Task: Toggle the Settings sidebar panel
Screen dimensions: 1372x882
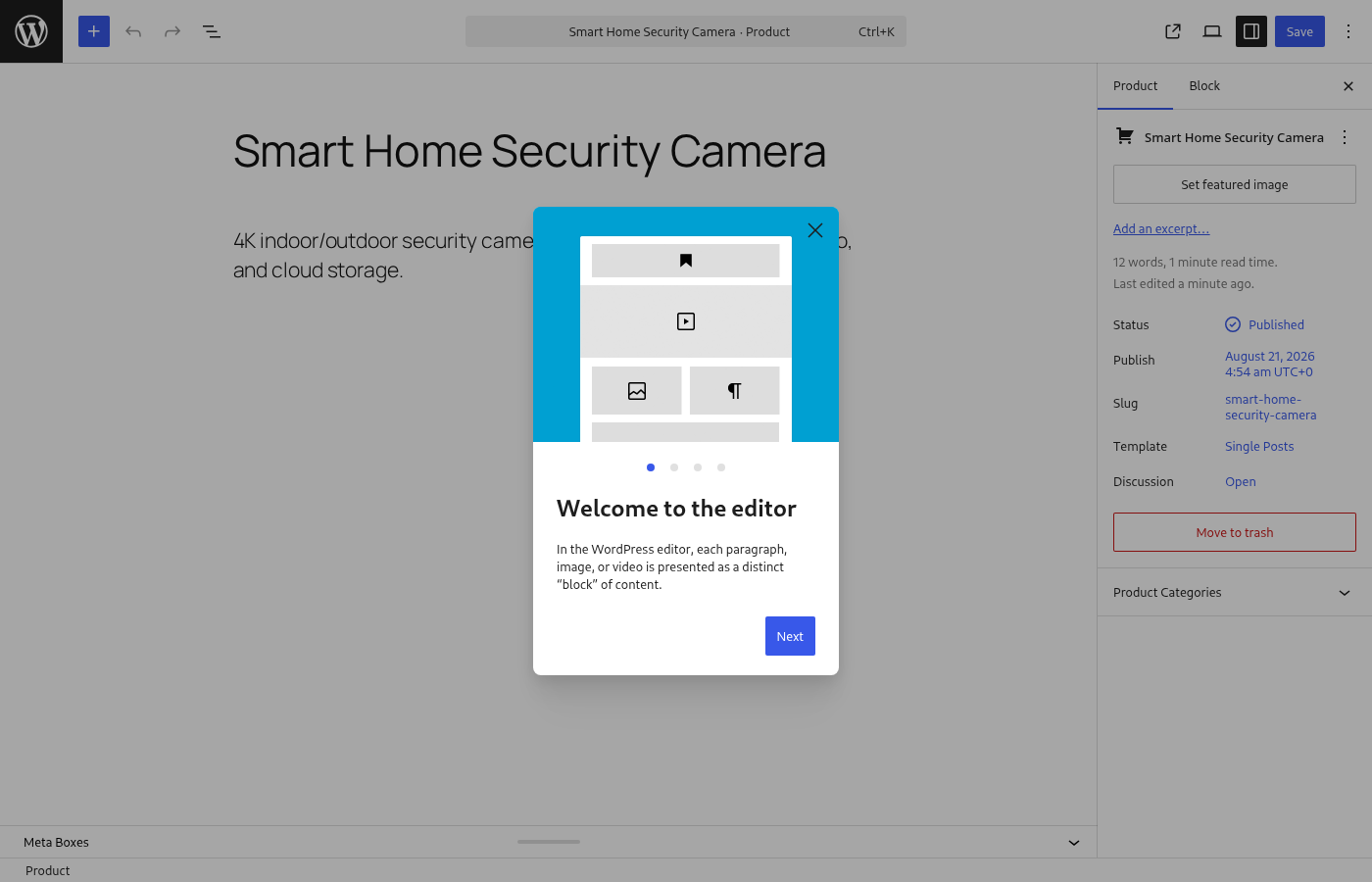Action: pos(1251,31)
